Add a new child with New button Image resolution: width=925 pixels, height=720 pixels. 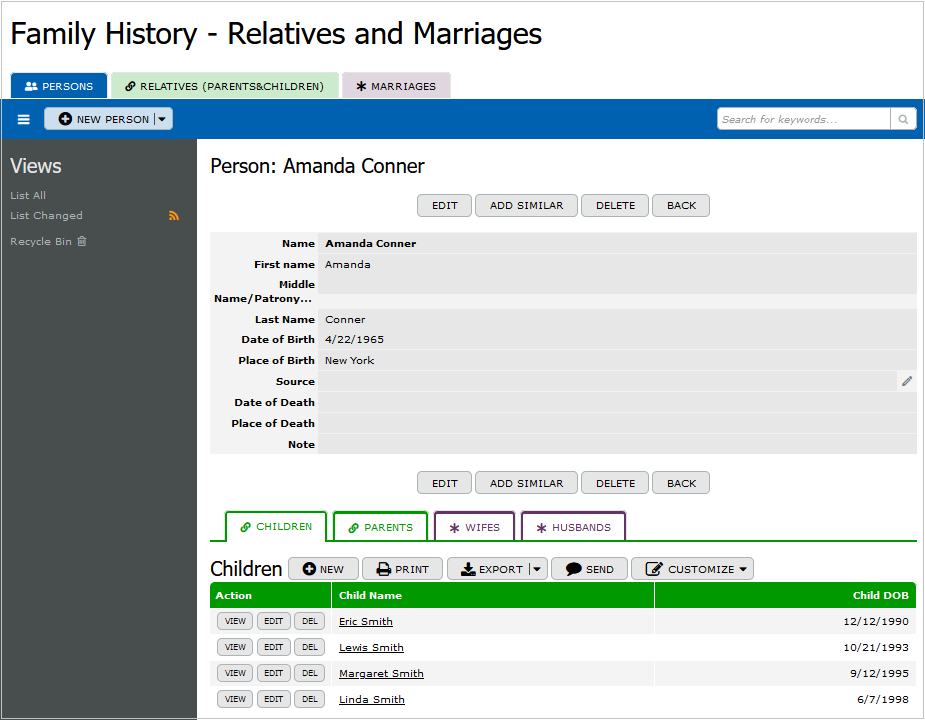point(323,569)
